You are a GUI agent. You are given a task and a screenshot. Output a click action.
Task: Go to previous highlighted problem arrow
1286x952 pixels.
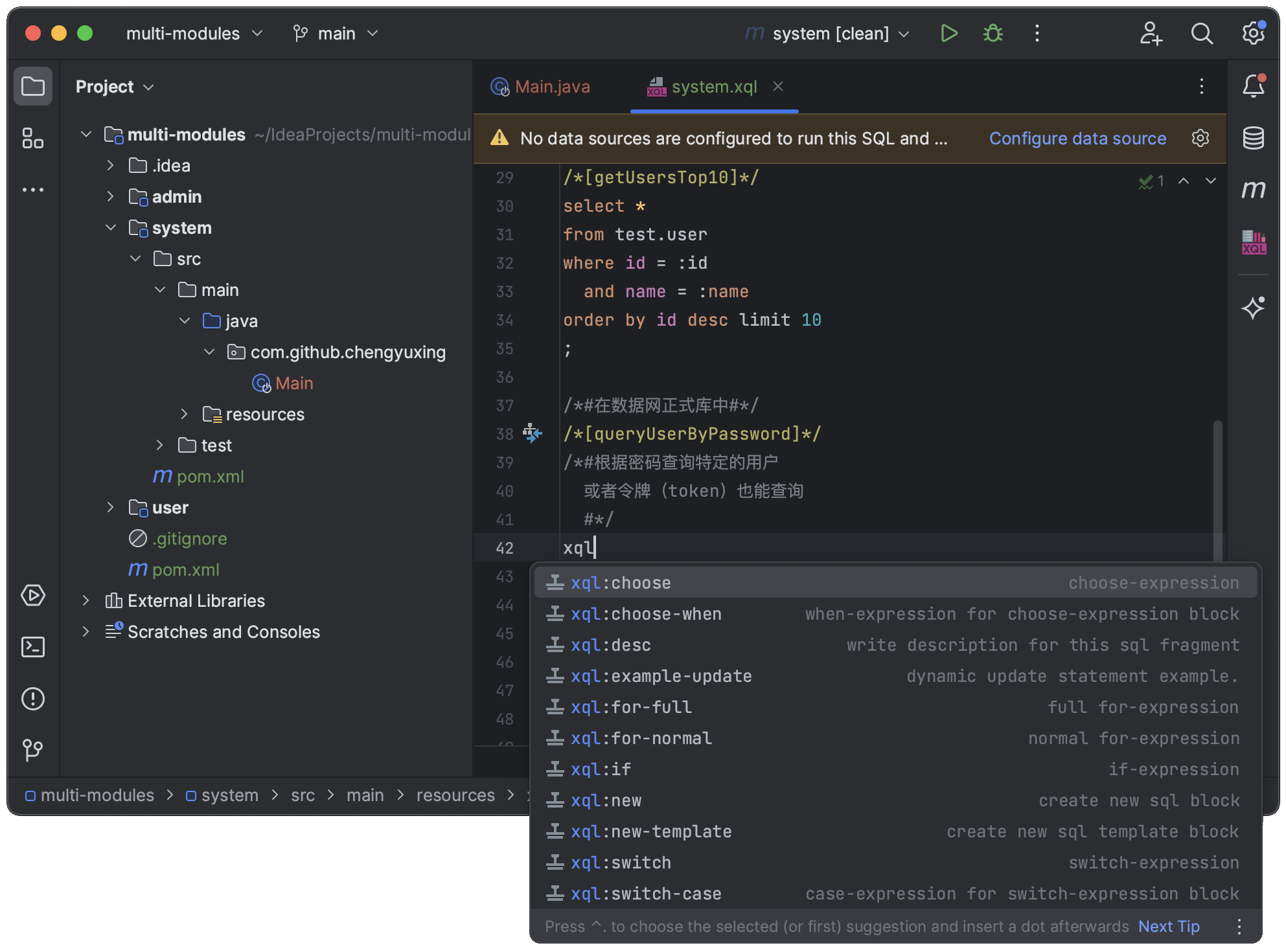click(1184, 181)
